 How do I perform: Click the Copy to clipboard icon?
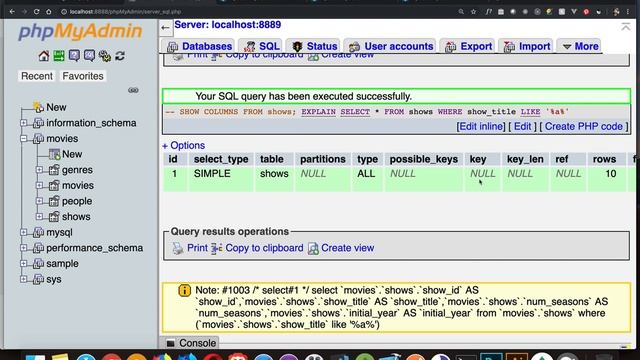(x=216, y=248)
